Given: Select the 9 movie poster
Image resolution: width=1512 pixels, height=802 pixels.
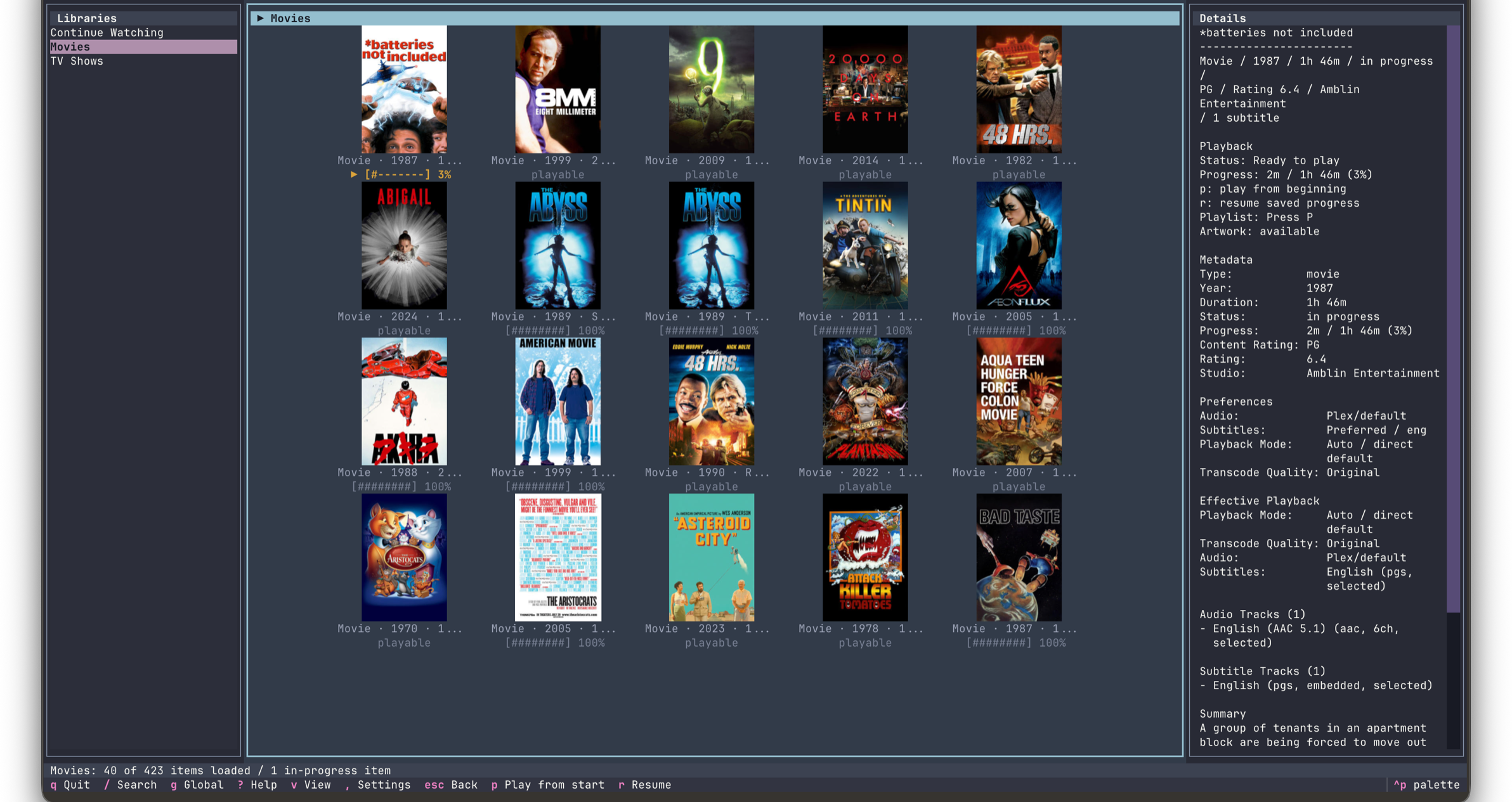Looking at the screenshot, I should (x=712, y=89).
